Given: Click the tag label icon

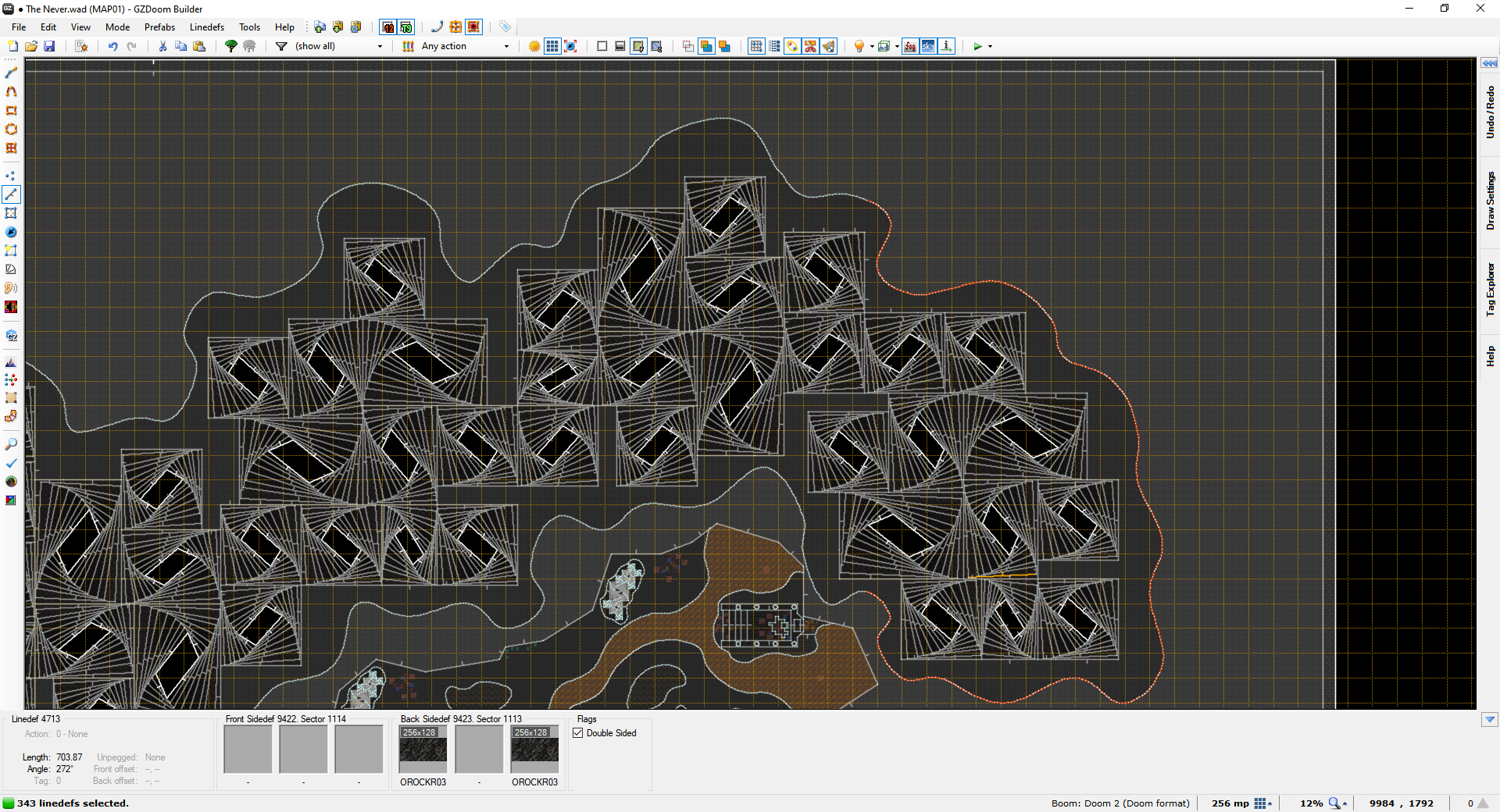Looking at the screenshot, I should [505, 27].
